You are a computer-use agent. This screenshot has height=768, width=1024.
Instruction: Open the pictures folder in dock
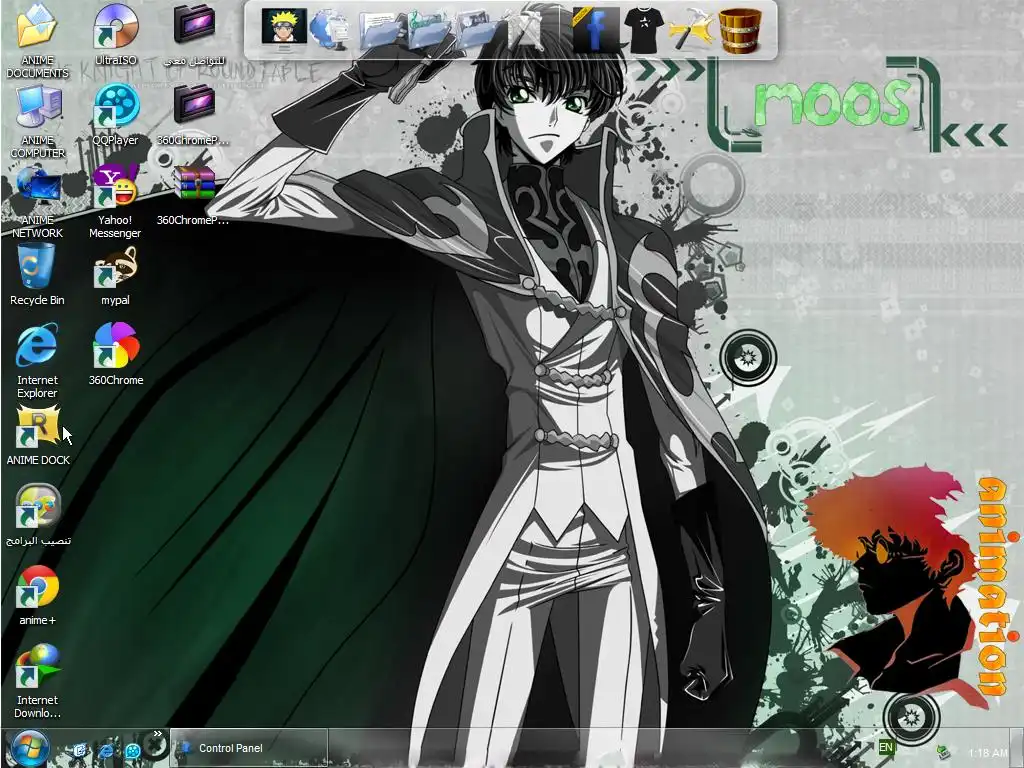point(477,30)
